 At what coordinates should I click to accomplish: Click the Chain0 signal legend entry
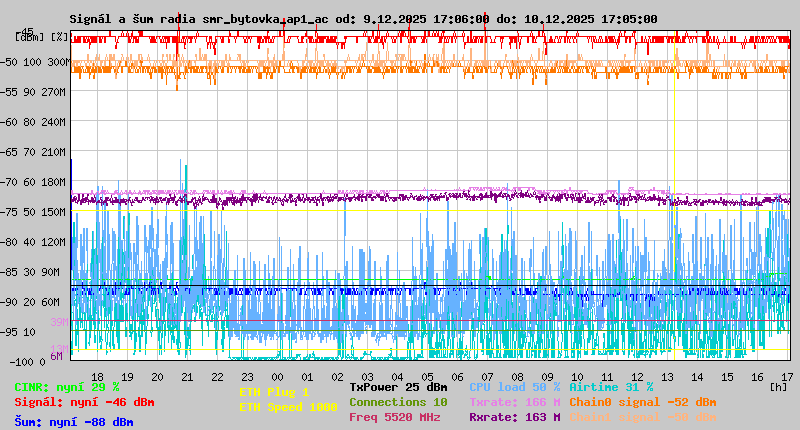point(642,402)
